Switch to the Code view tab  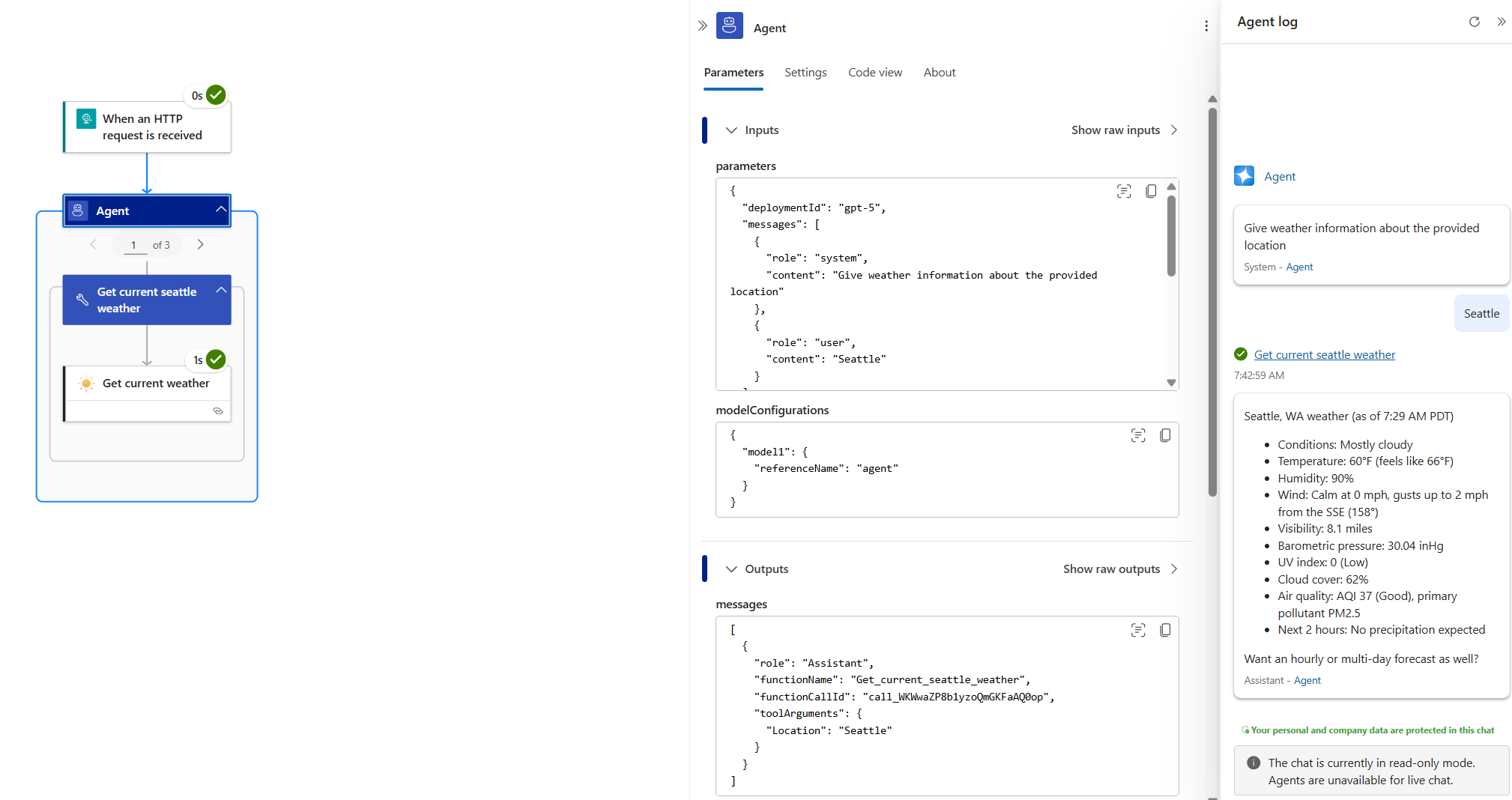coord(874,72)
